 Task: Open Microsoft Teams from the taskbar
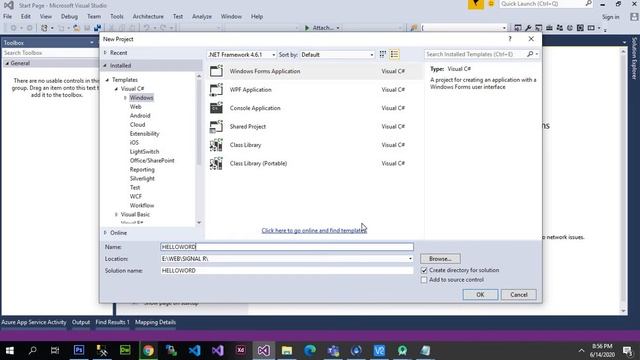coord(333,350)
